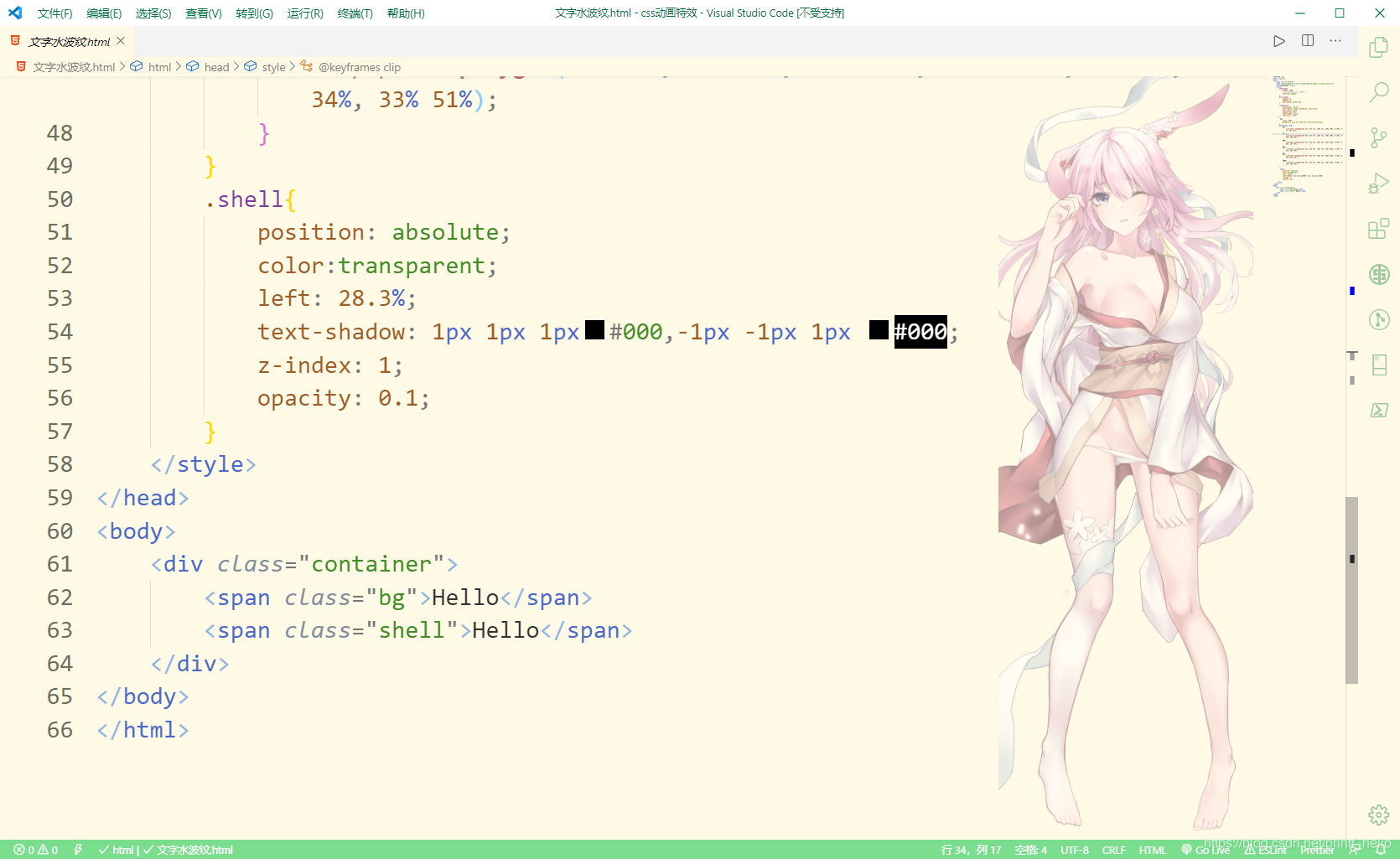Screen dimensions: 1400x859
Task: Open the feedback person icon in status bar
Action: pos(1355,850)
